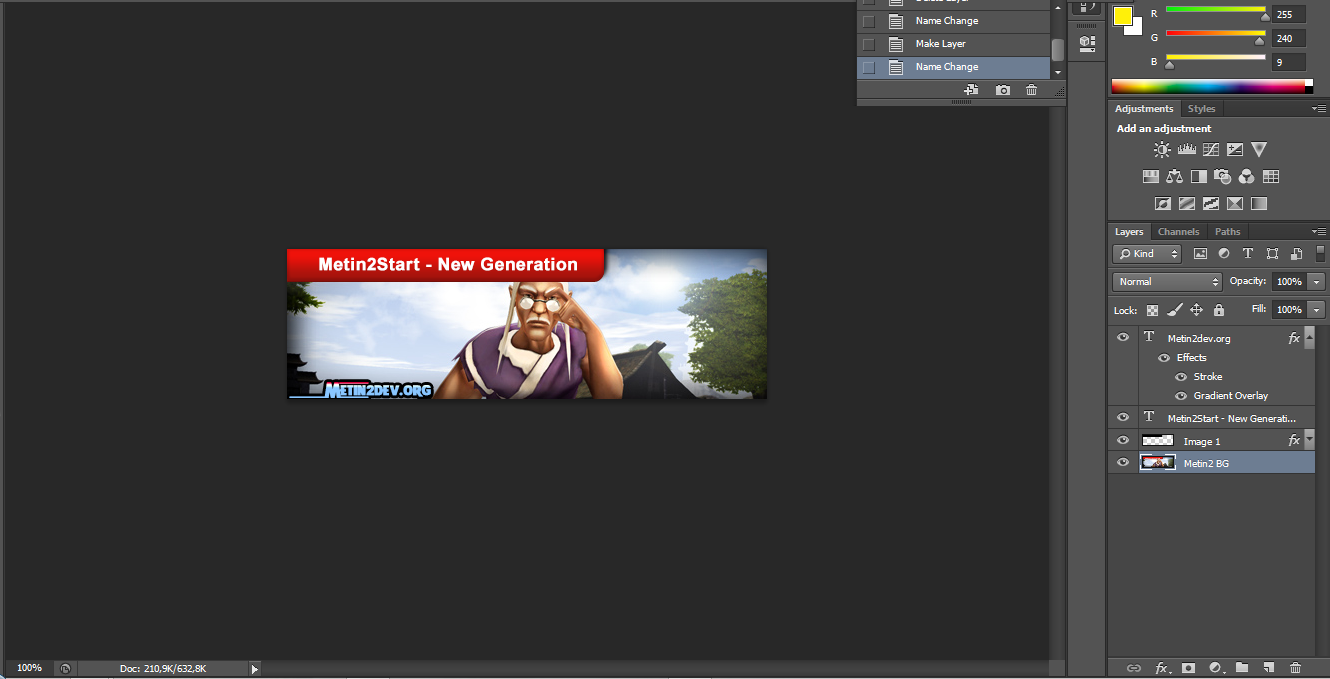This screenshot has width=1330, height=679.
Task: Add a Hue/Saturation adjustment
Action: tap(1151, 176)
